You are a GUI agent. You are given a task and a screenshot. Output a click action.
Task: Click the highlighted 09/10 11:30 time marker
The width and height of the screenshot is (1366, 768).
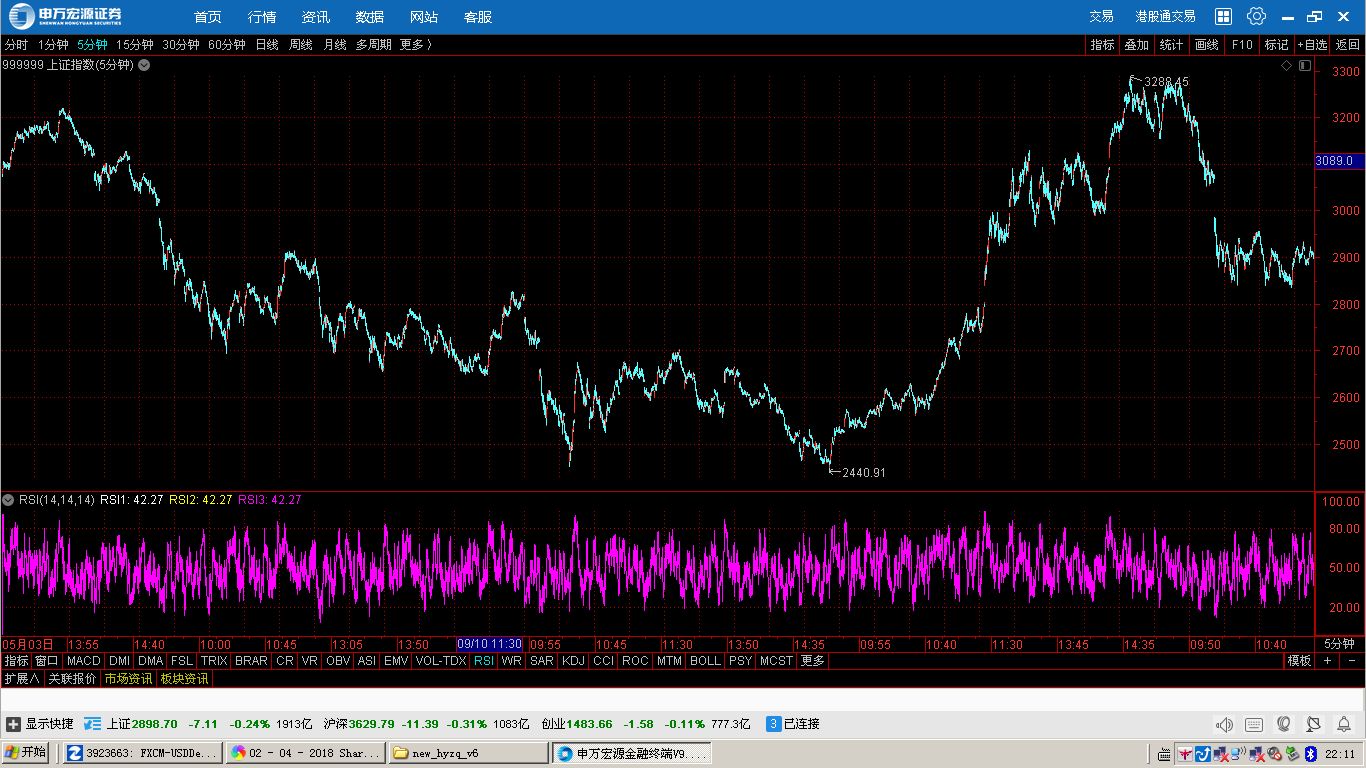pyautogui.click(x=490, y=645)
